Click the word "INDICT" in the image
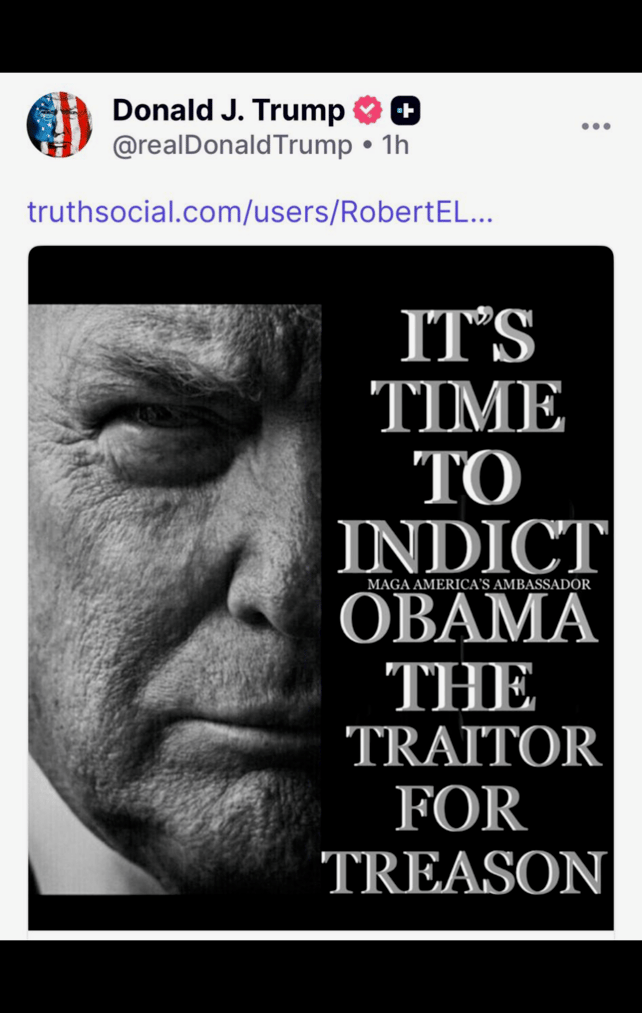This screenshot has width=642, height=1013. pyautogui.click(x=473, y=547)
